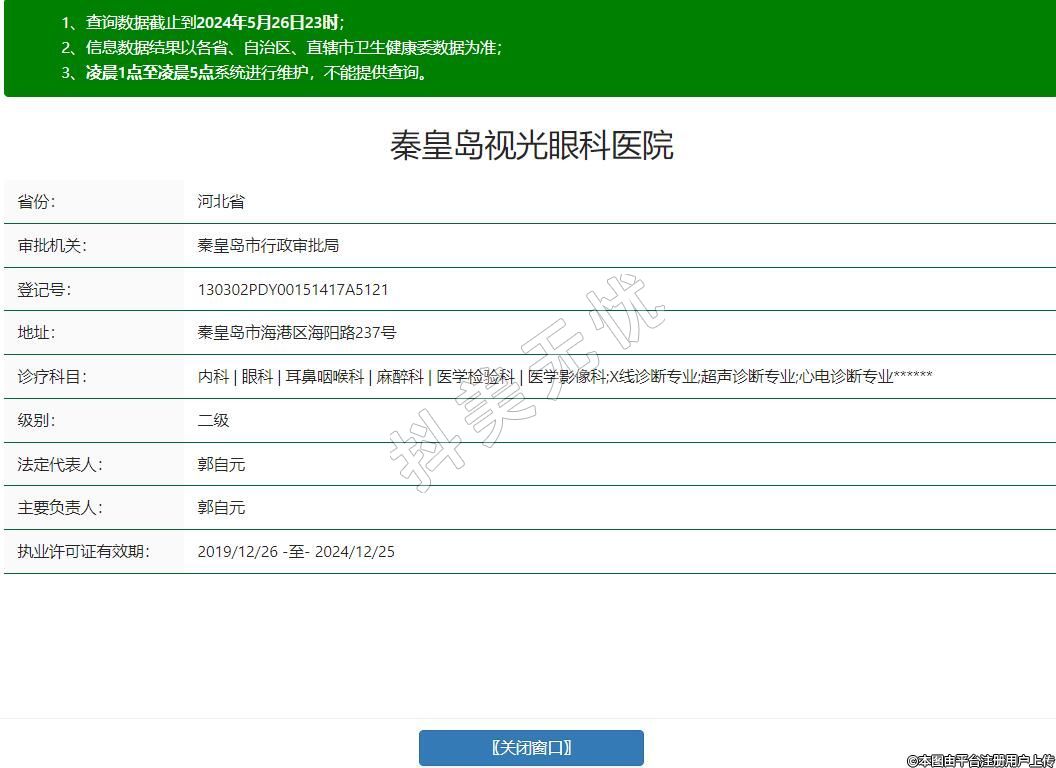The height and width of the screenshot is (768, 1056).
Task: Select the 法定代表人 row label
Action: pyautogui.click(x=60, y=464)
